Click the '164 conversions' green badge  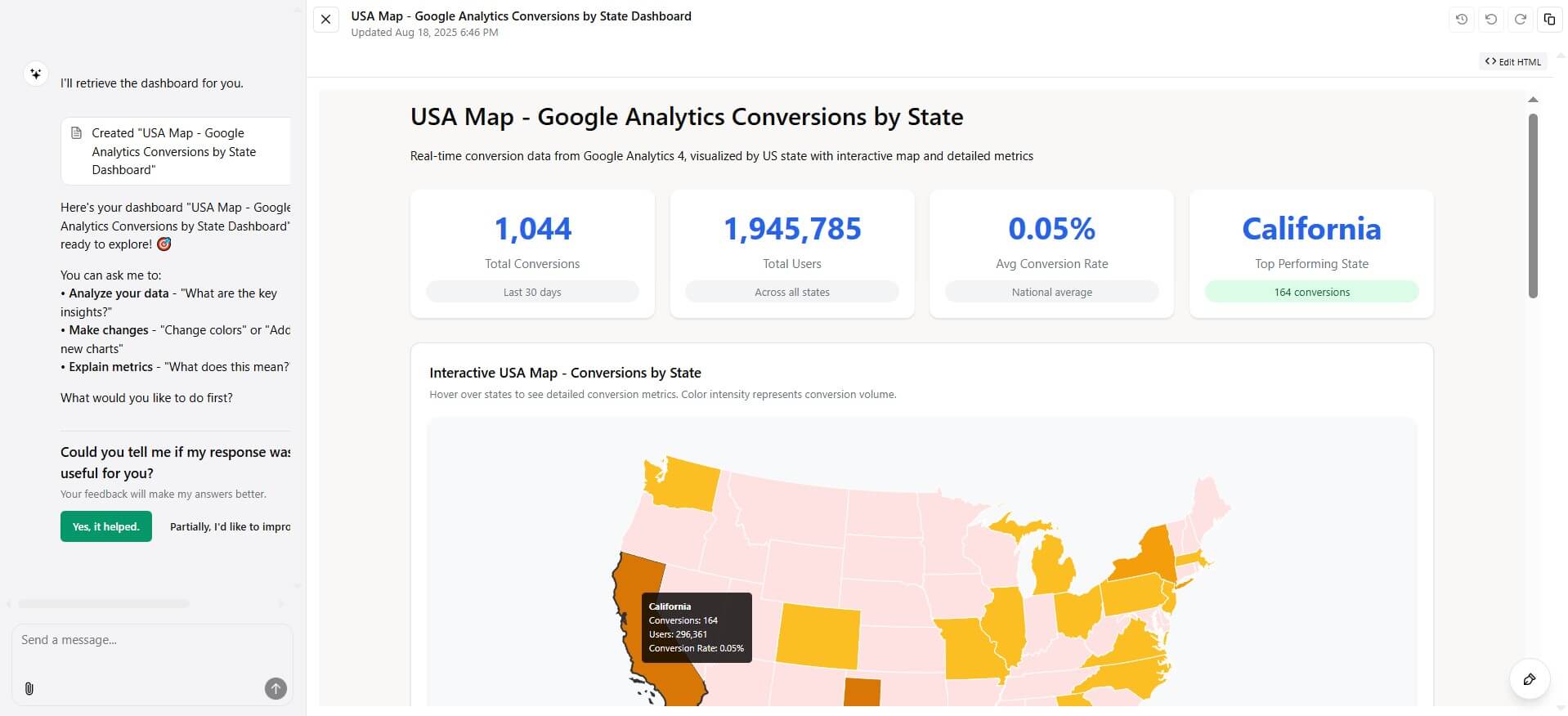[x=1311, y=292]
